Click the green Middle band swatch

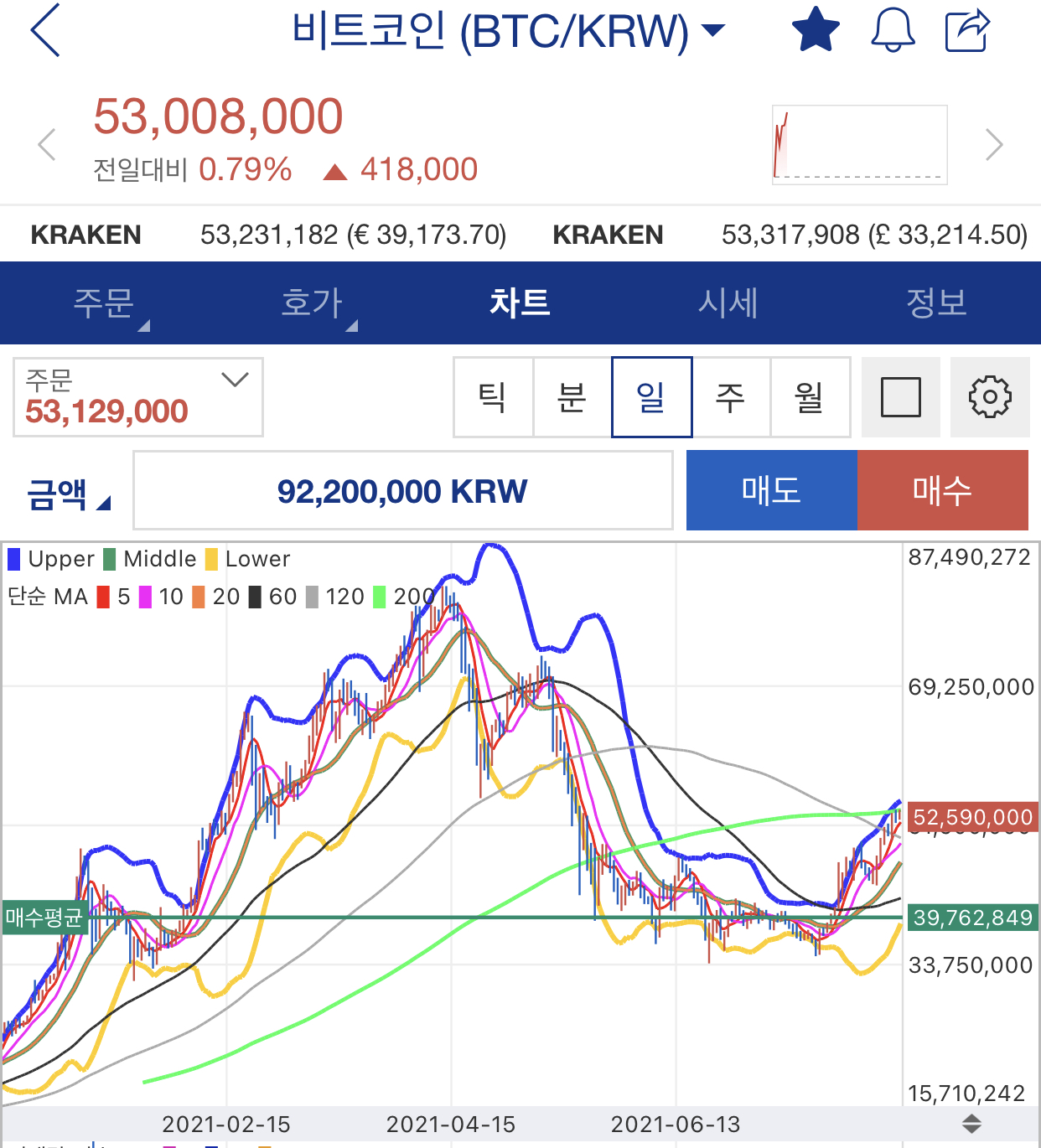(110, 559)
